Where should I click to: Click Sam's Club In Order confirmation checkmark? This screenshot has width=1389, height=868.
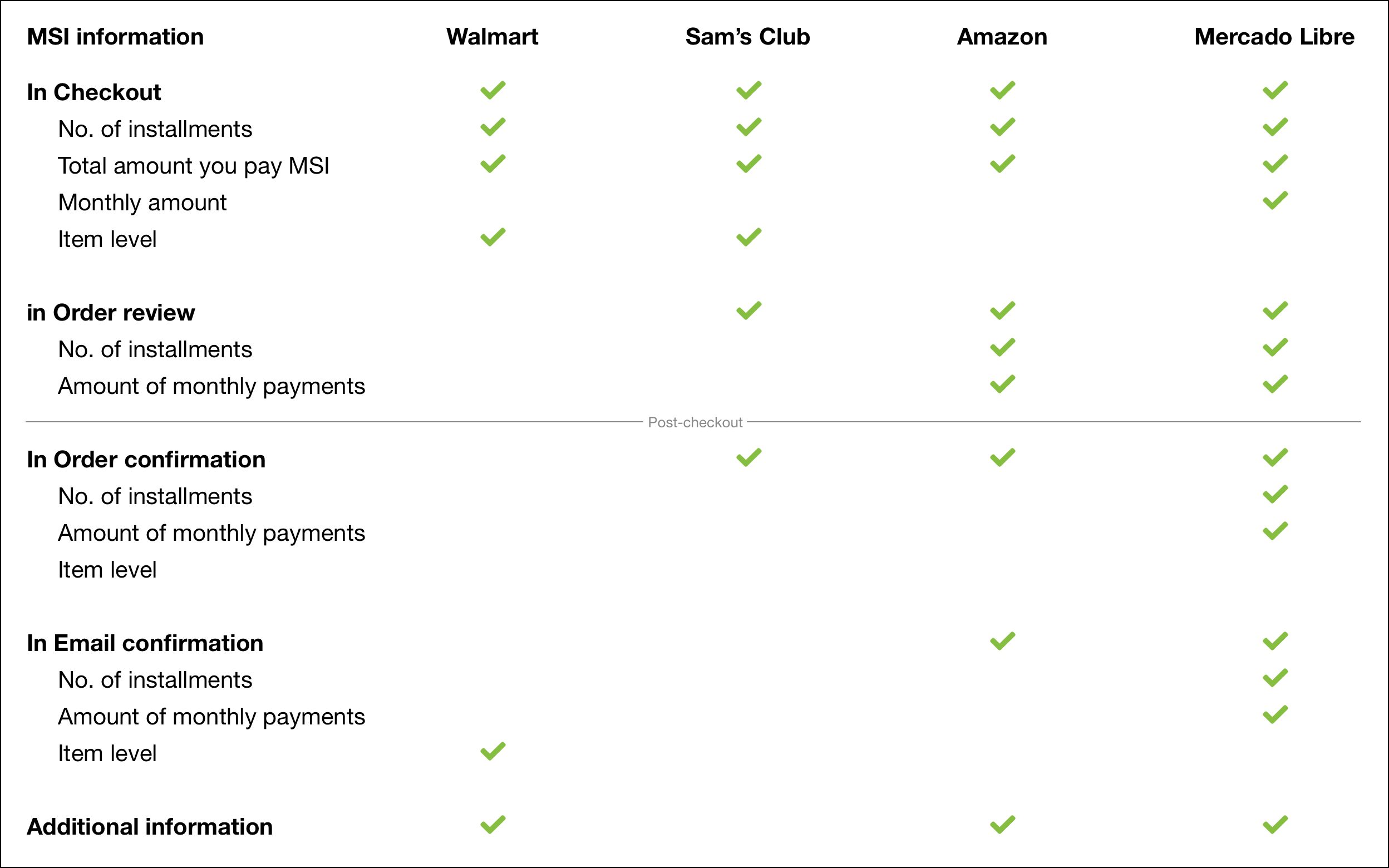(749, 457)
